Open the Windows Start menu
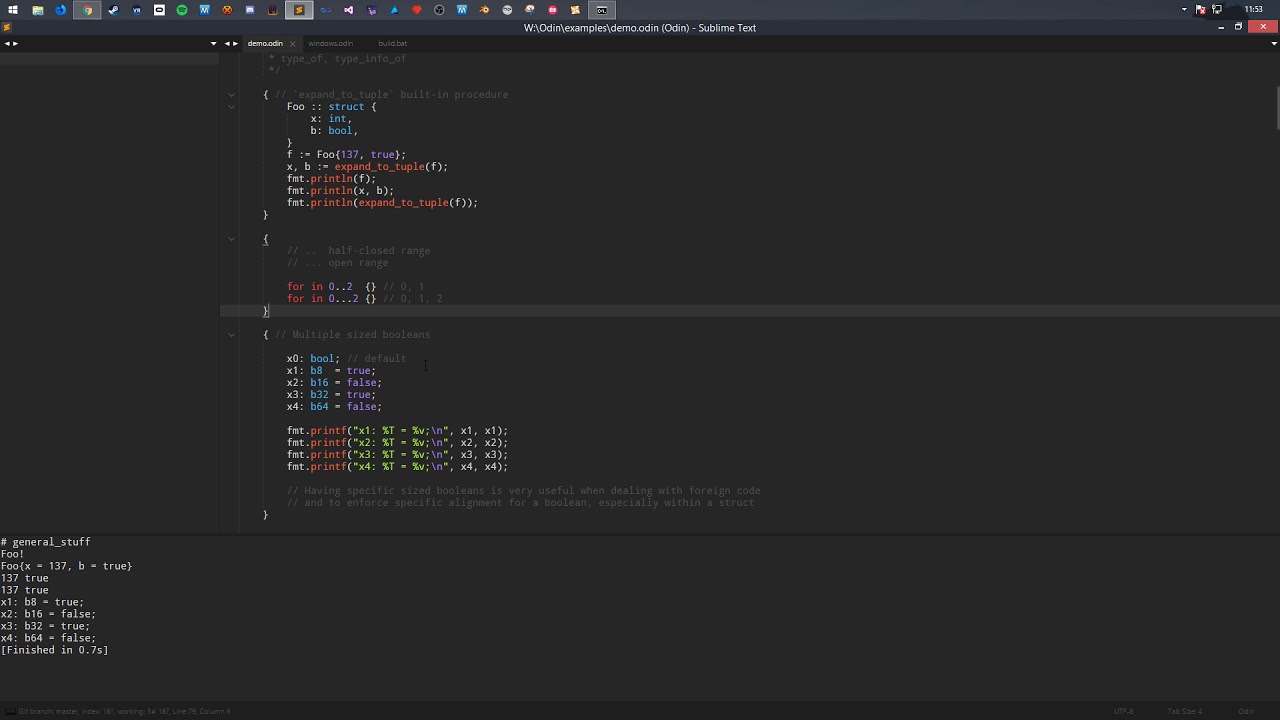The height and width of the screenshot is (720, 1280). [x=13, y=10]
